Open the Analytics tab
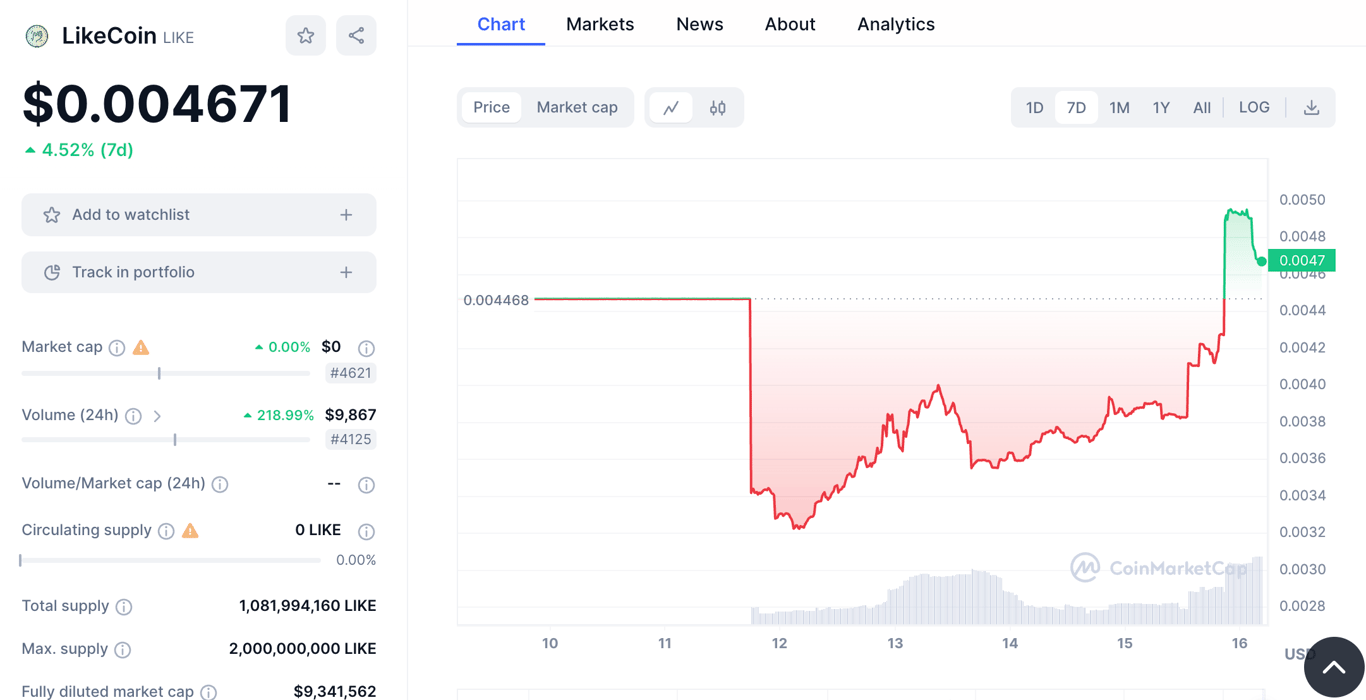Viewport: 1366px width, 700px height. 896,24
